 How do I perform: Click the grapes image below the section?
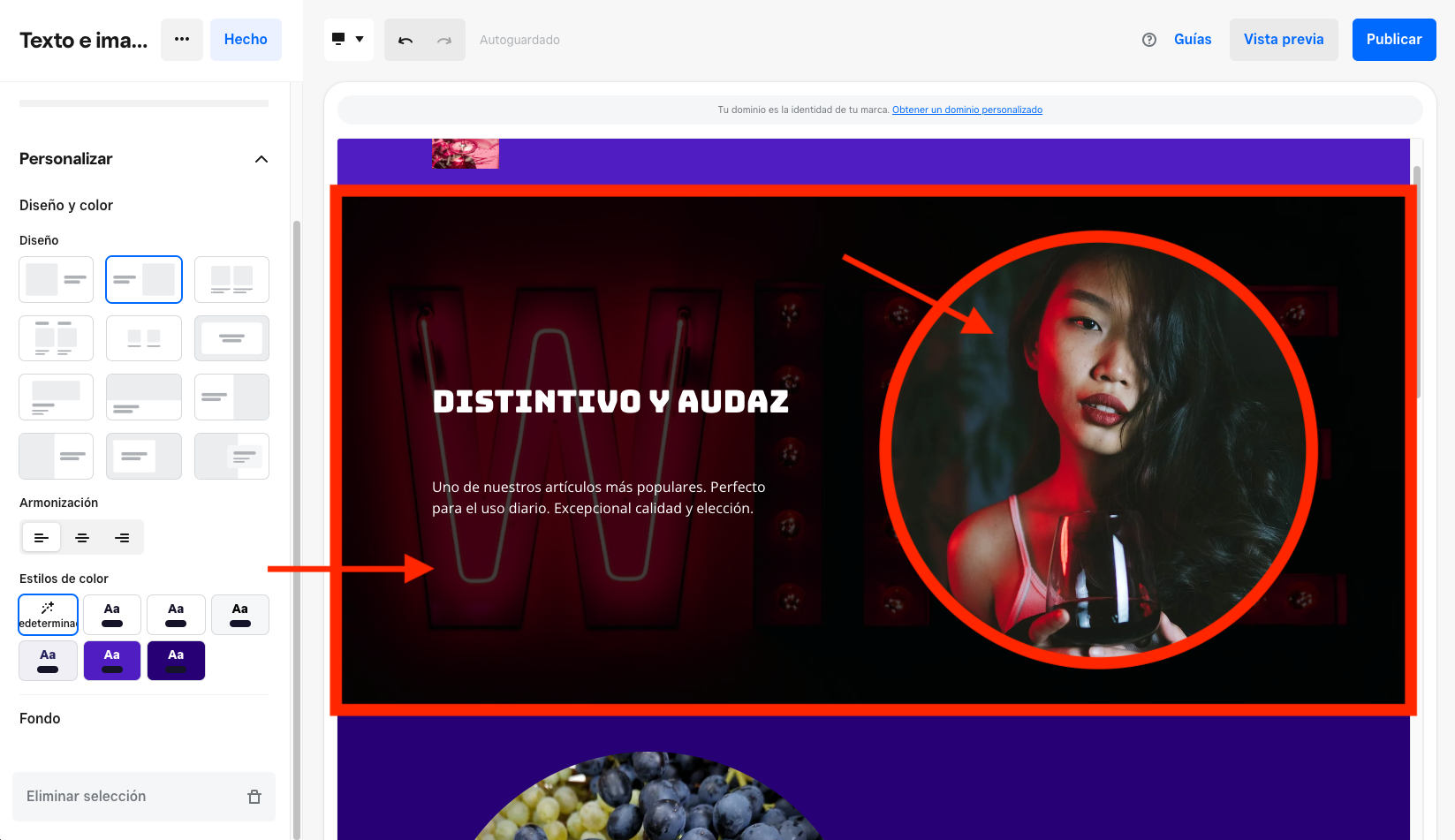coord(649,796)
